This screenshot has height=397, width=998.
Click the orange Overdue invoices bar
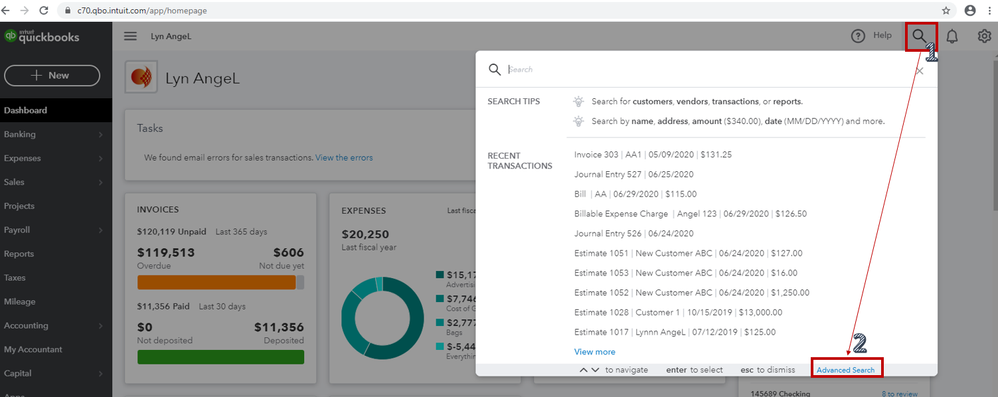(216, 282)
